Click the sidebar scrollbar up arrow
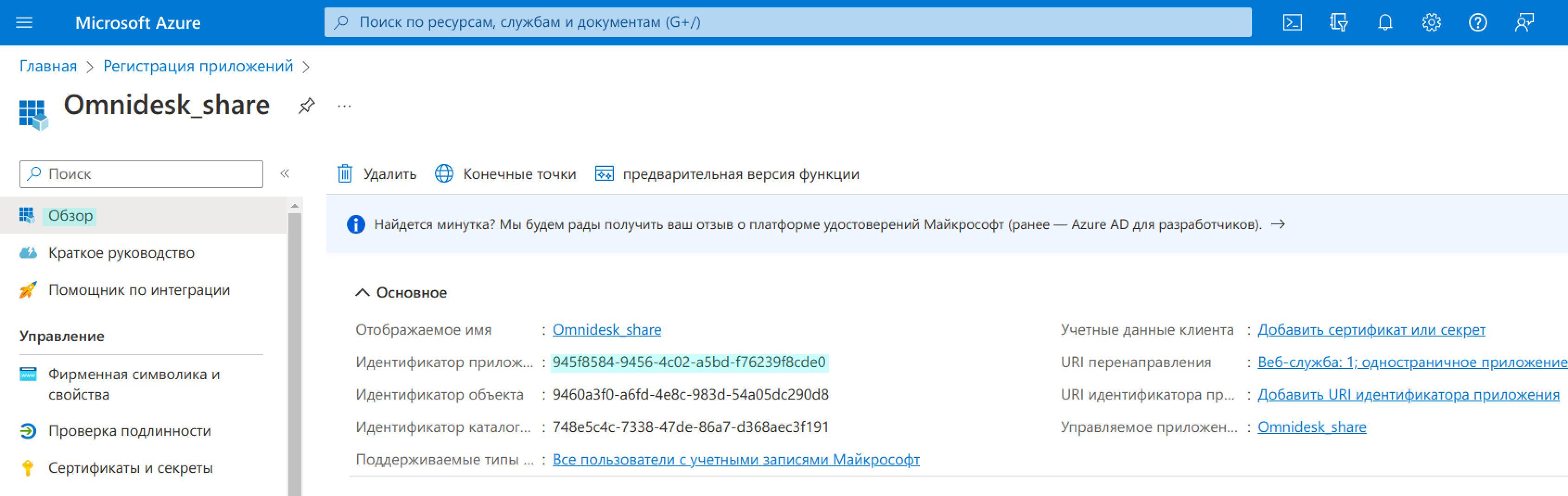The width and height of the screenshot is (1568, 496). pos(294,206)
